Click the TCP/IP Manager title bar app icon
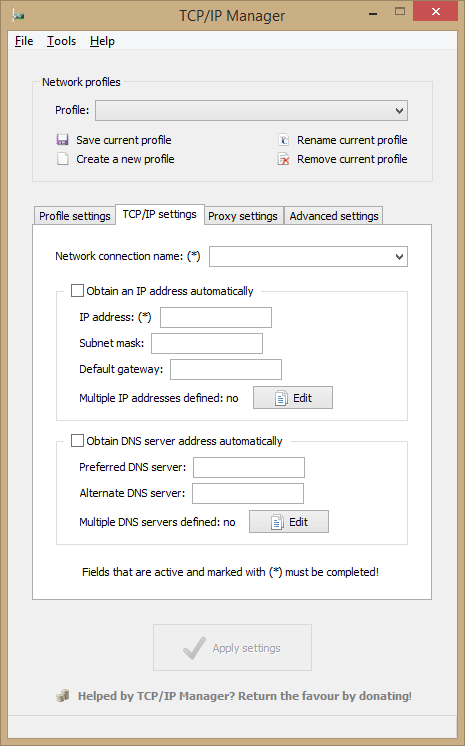The width and height of the screenshot is (465, 746). tap(19, 16)
